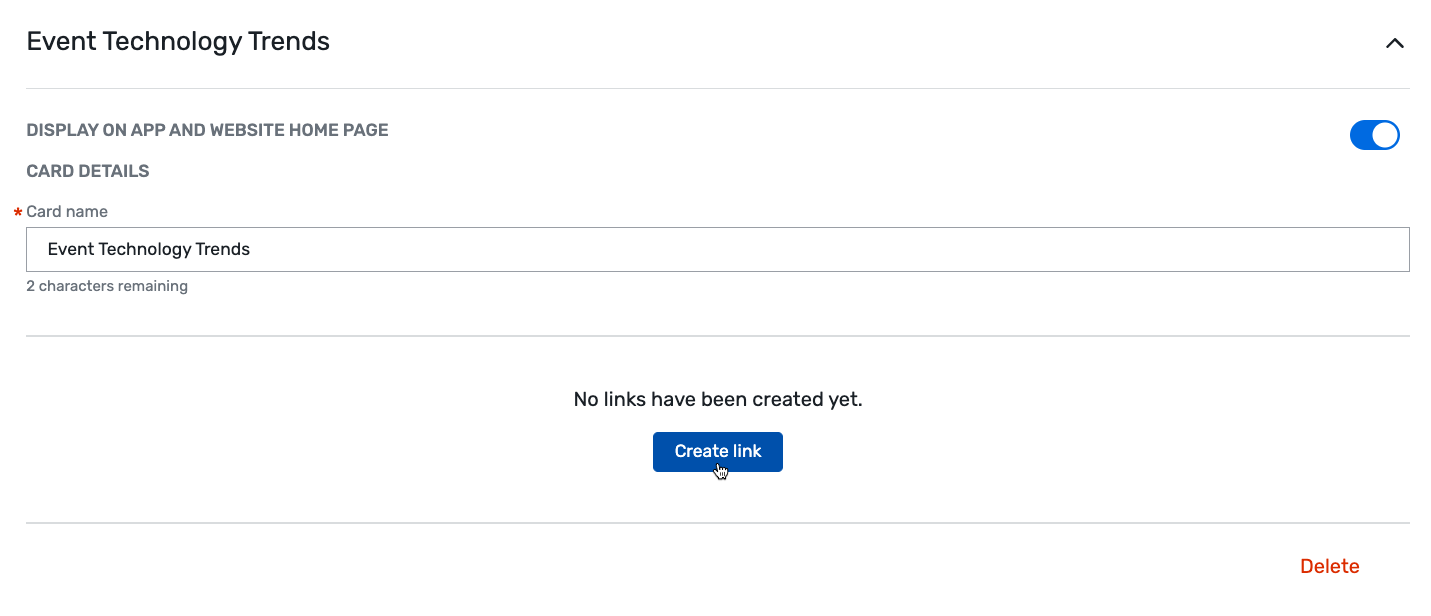Collapse the Event Technology Trends section

point(1394,43)
